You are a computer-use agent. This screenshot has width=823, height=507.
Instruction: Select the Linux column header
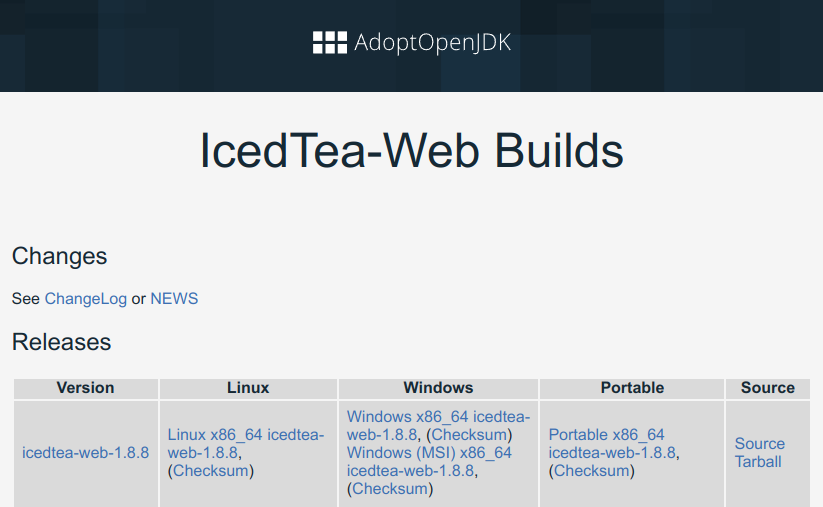click(x=248, y=388)
